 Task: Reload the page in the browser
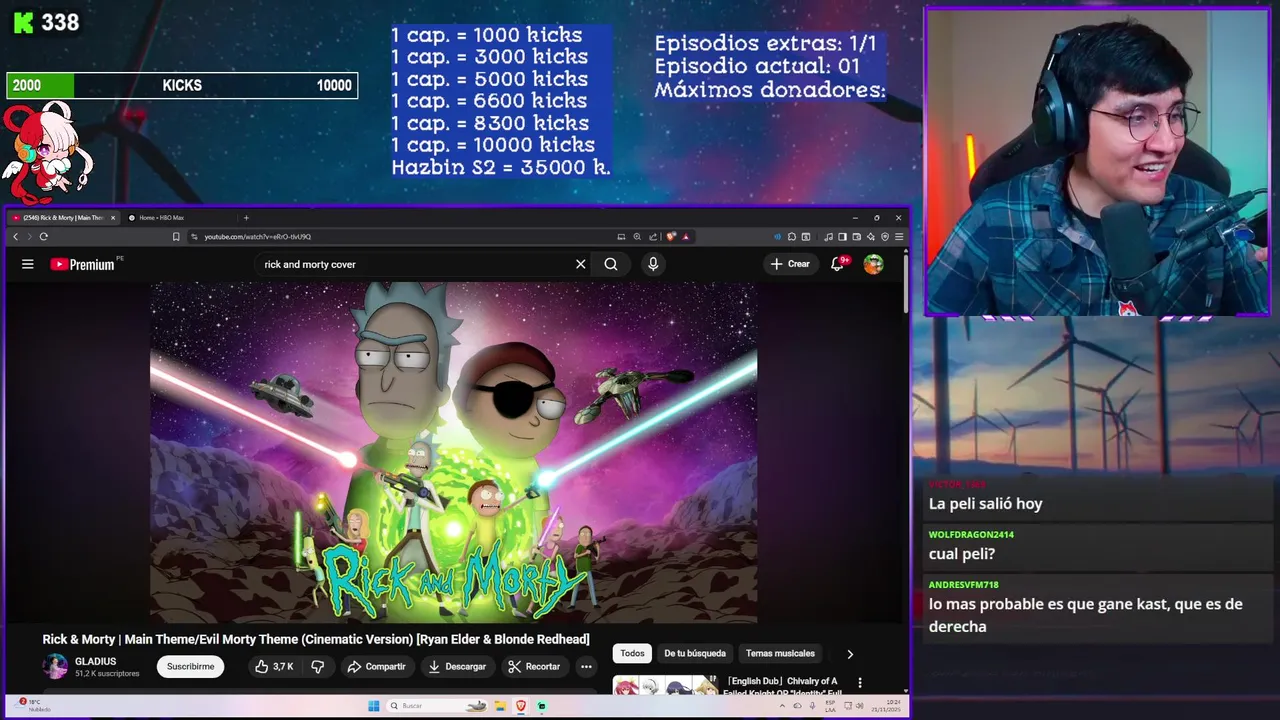coord(43,237)
